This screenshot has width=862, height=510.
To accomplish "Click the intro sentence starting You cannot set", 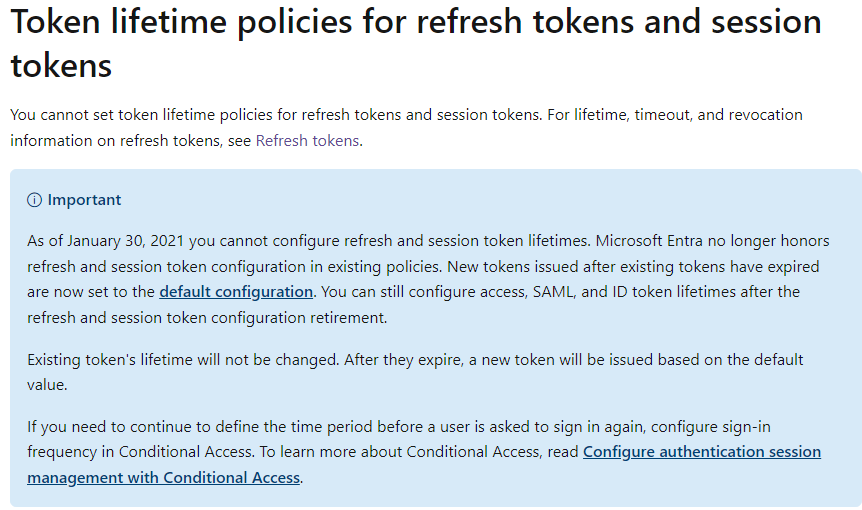I will coord(276,115).
